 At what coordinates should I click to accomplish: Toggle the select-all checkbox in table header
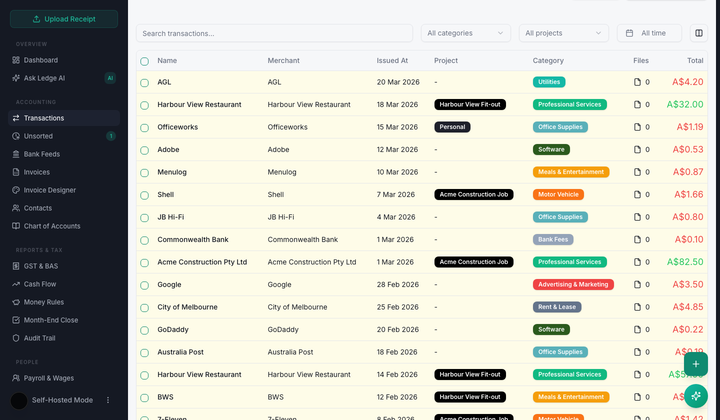144,61
